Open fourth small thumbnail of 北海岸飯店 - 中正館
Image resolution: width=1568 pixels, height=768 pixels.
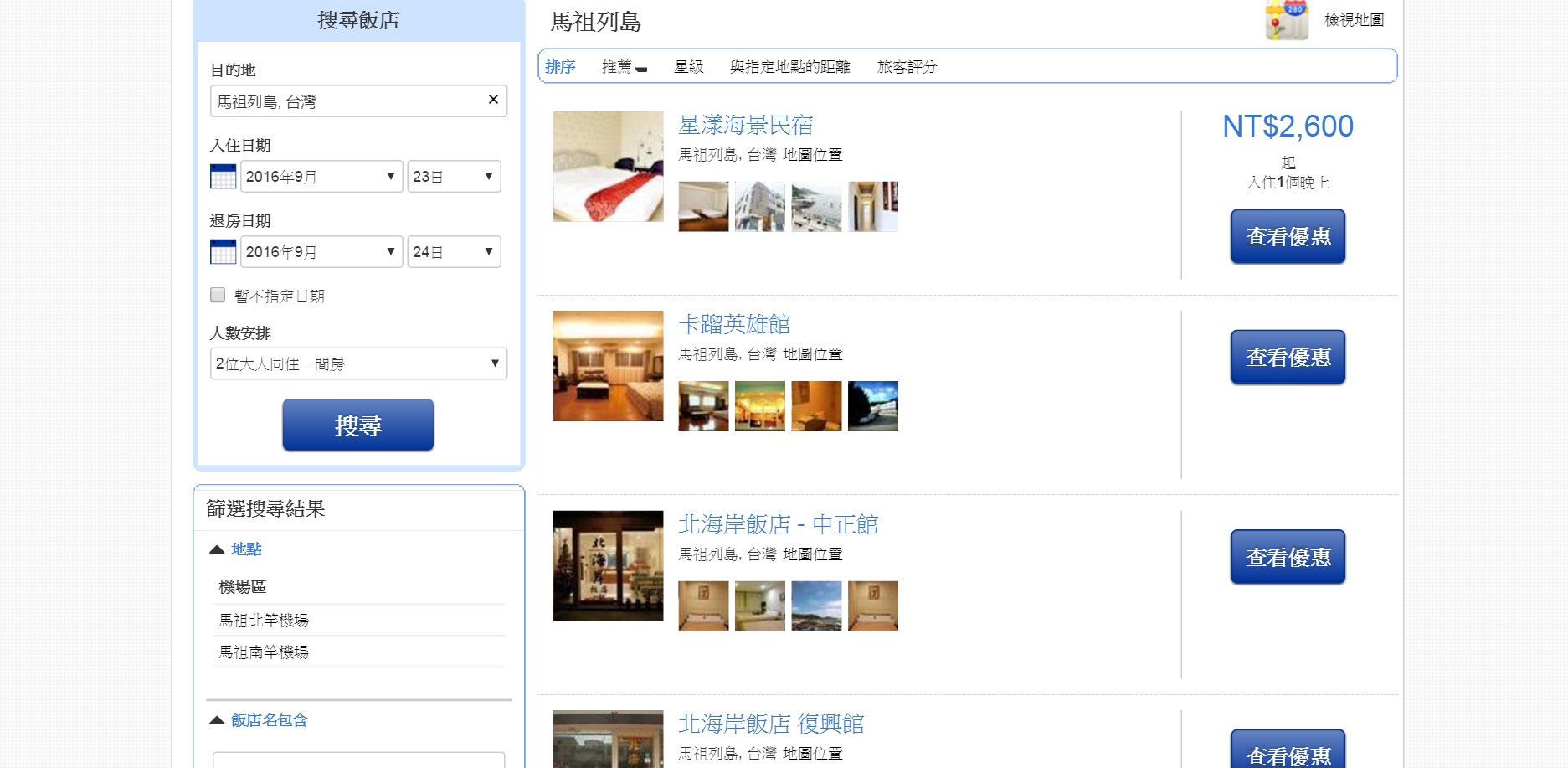[873, 606]
